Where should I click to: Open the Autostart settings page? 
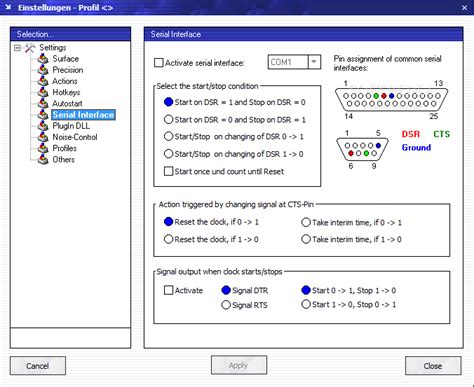[x=67, y=104]
